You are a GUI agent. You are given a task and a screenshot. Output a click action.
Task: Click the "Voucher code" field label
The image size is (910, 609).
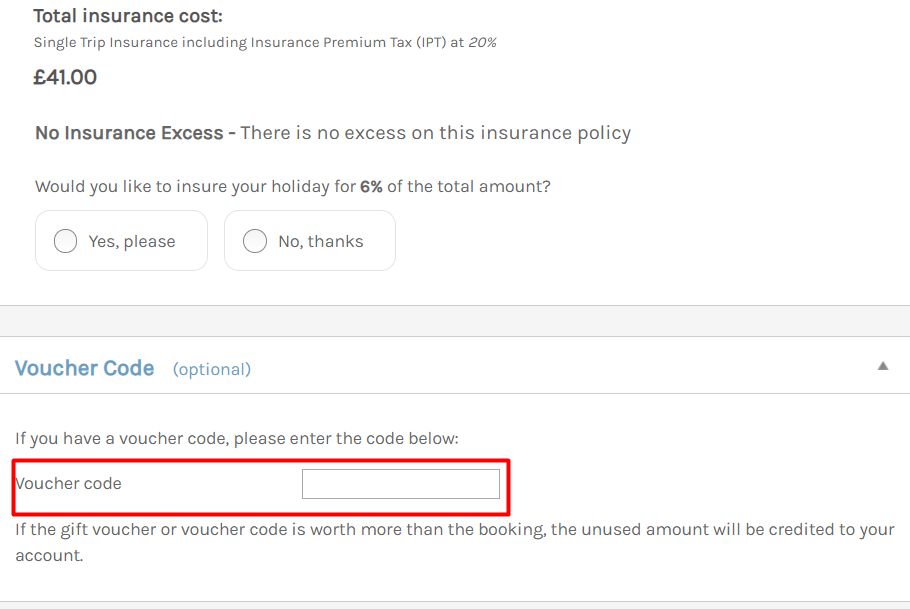click(x=69, y=484)
